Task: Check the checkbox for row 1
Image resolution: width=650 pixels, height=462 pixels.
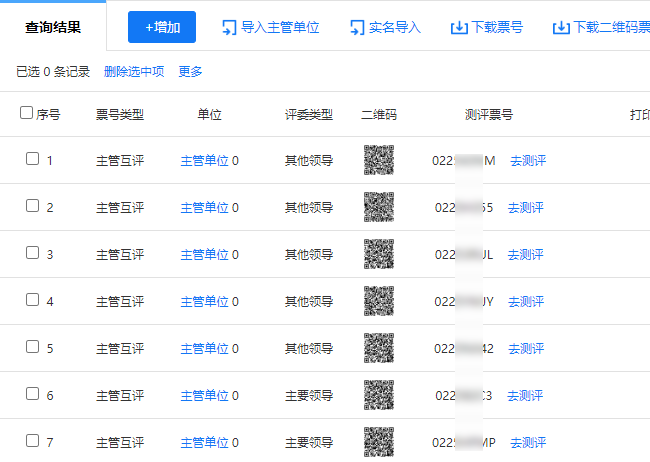Action: (32, 158)
